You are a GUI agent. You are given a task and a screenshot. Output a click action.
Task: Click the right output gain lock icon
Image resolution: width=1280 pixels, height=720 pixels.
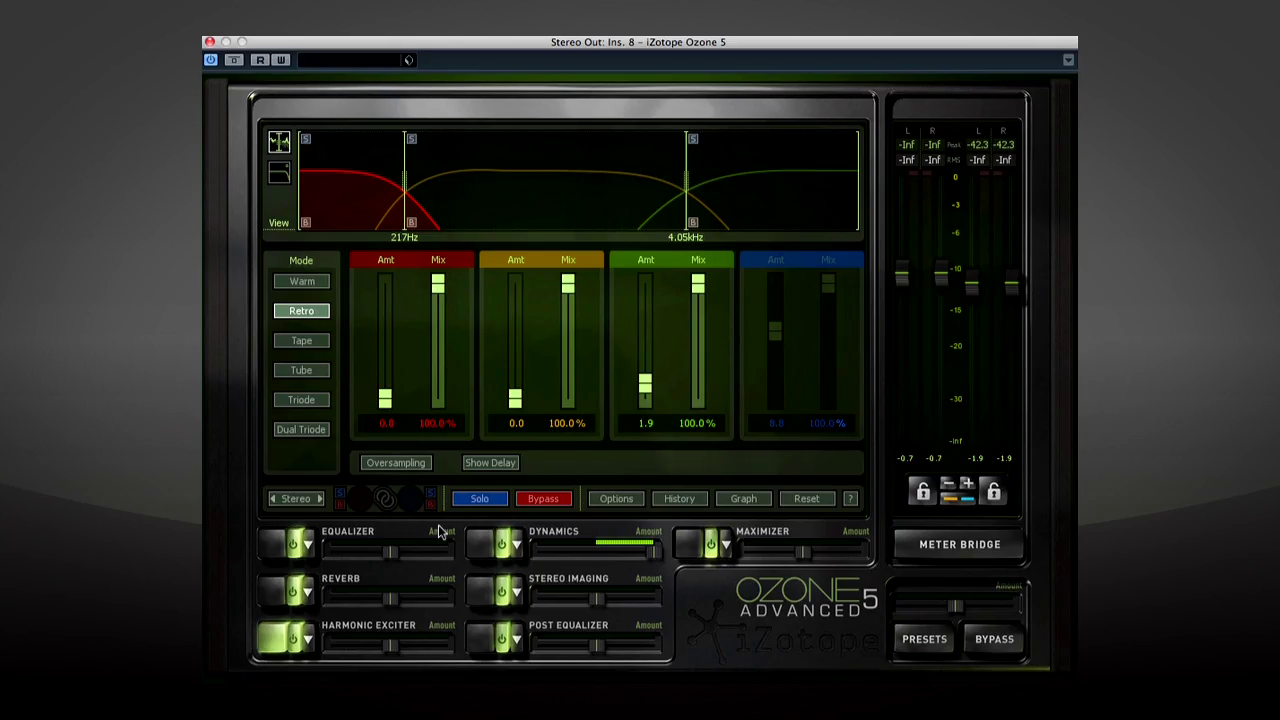994,491
